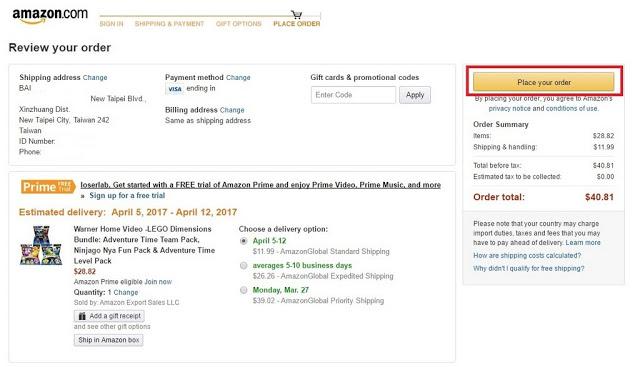Change the billing address
This screenshot has width=640, height=367.
point(232,110)
